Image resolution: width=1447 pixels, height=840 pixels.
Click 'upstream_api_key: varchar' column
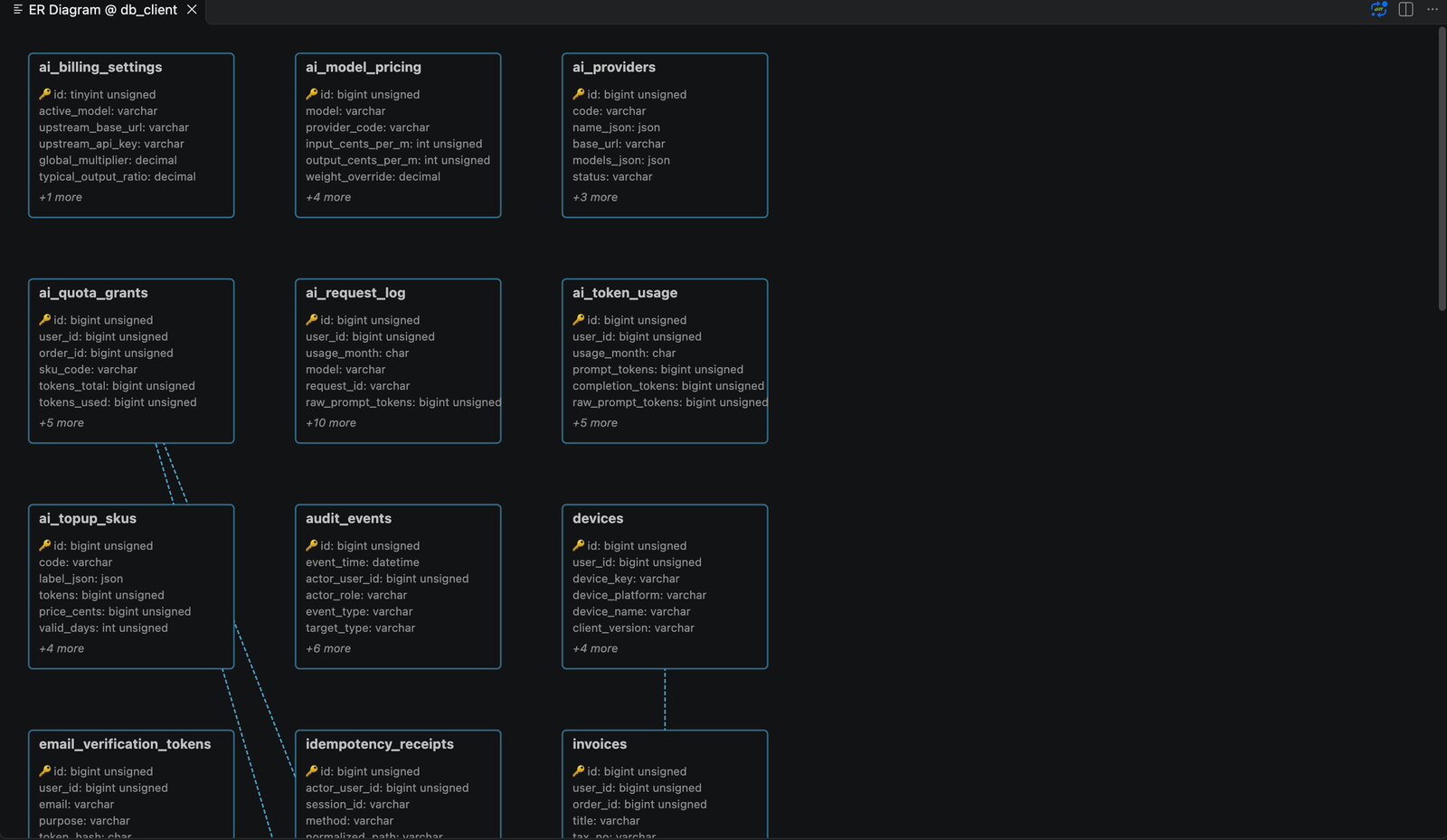click(111, 144)
